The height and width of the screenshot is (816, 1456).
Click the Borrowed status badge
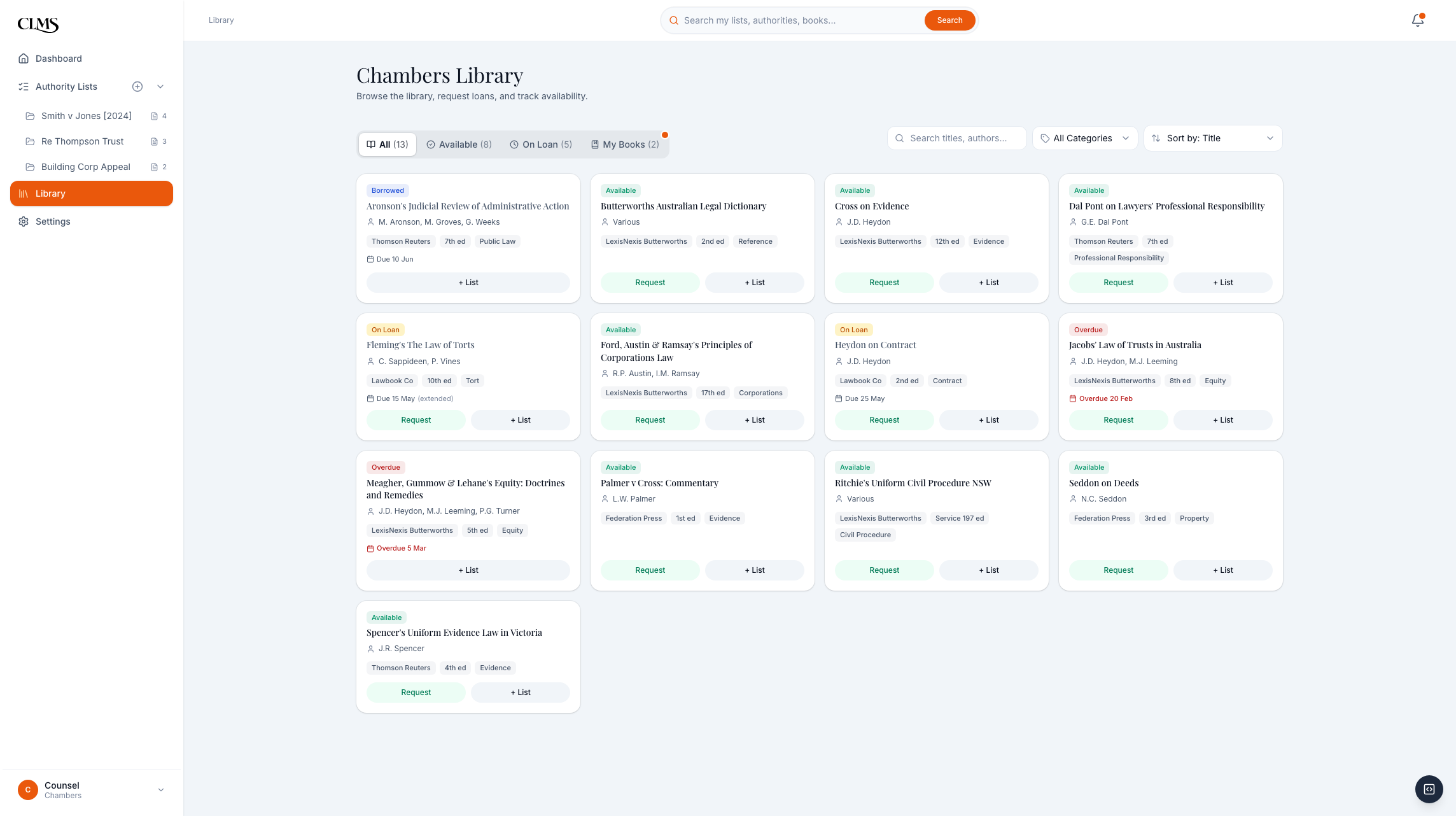pos(388,190)
